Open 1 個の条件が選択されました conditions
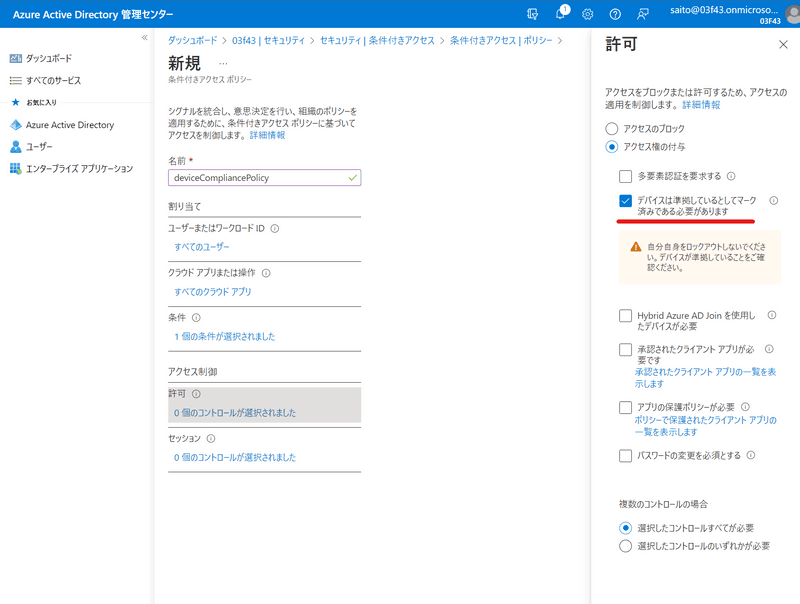This screenshot has width=800, height=604. pyautogui.click(x=224, y=337)
